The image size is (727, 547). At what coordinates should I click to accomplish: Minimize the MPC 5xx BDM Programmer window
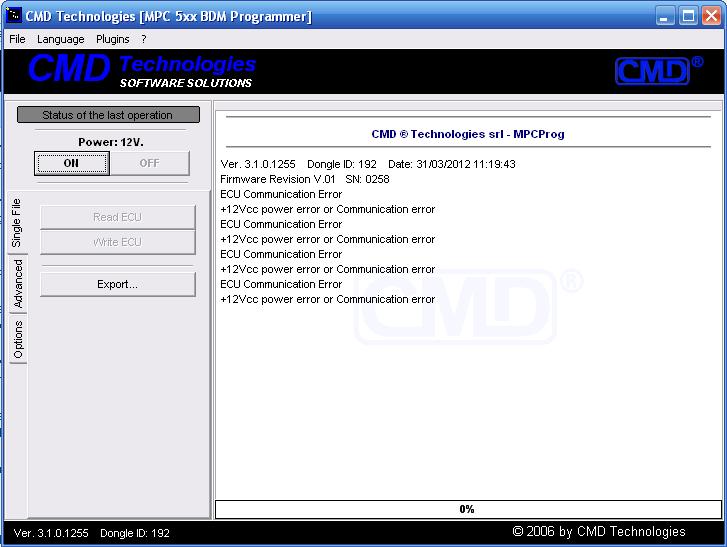pos(665,16)
